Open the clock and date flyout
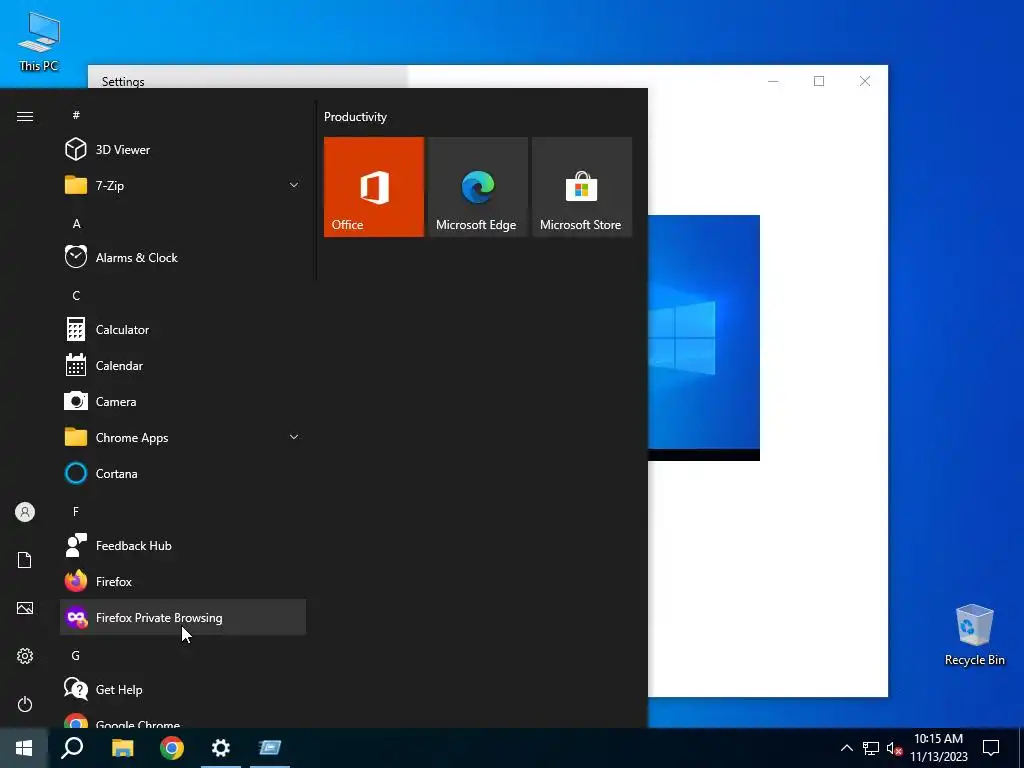Screen dimensions: 1024x768 coord(938,748)
